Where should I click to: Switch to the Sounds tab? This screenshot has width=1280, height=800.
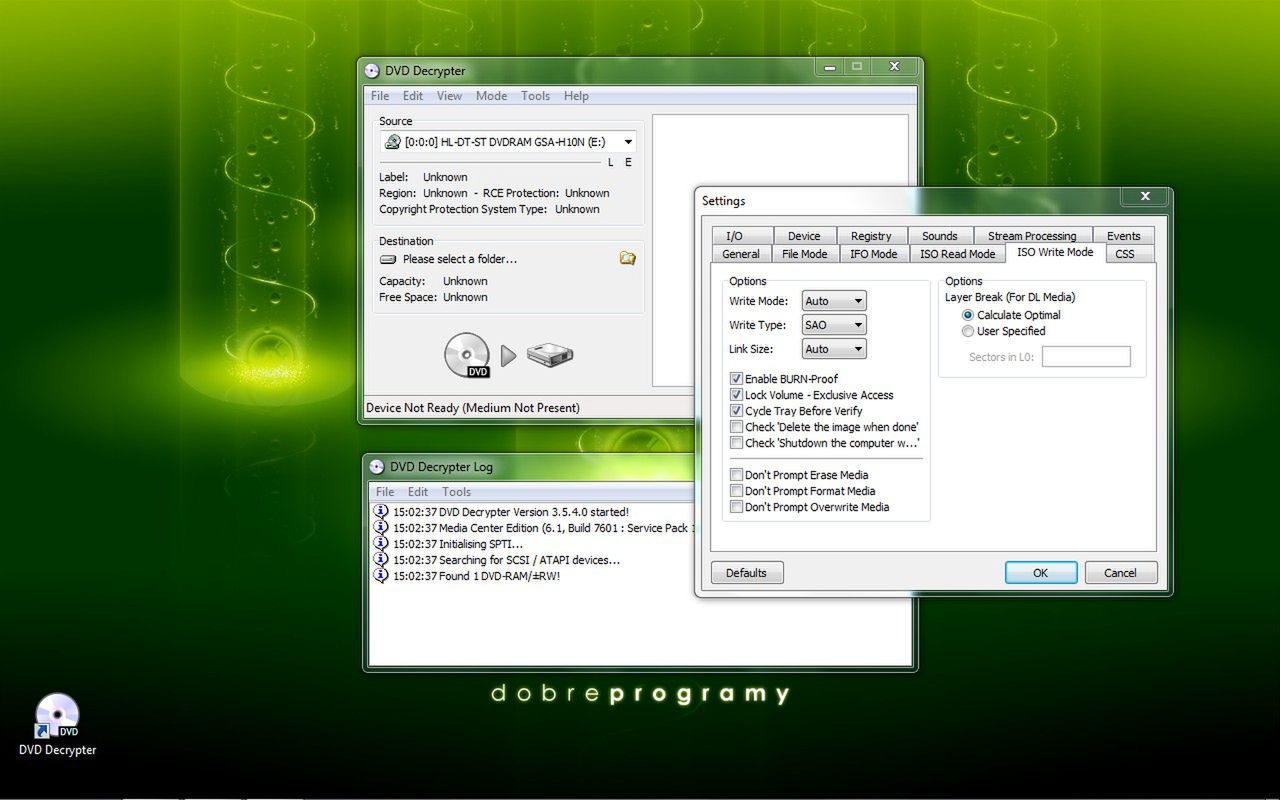940,236
